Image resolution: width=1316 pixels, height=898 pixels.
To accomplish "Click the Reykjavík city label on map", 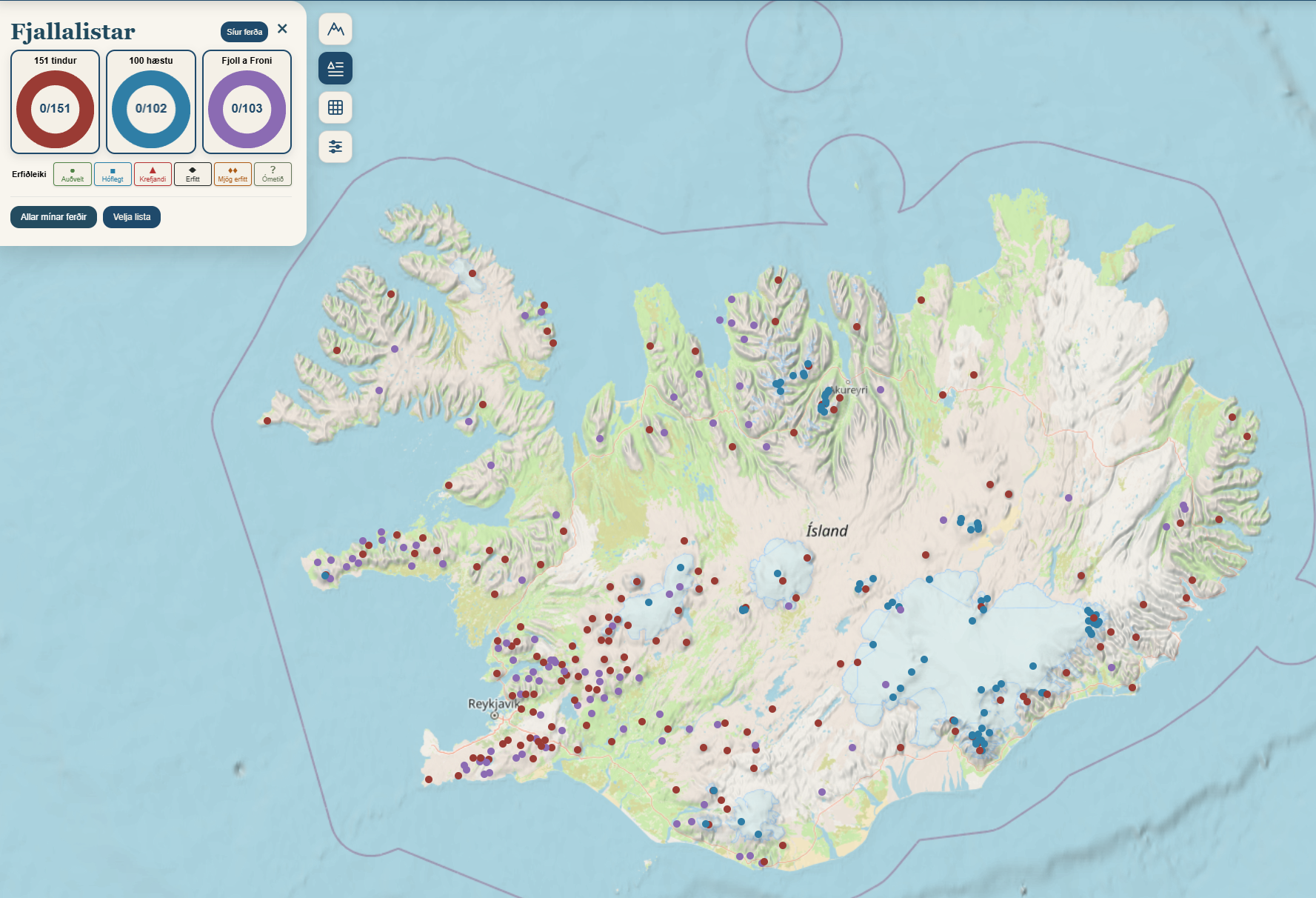I will click(493, 704).
